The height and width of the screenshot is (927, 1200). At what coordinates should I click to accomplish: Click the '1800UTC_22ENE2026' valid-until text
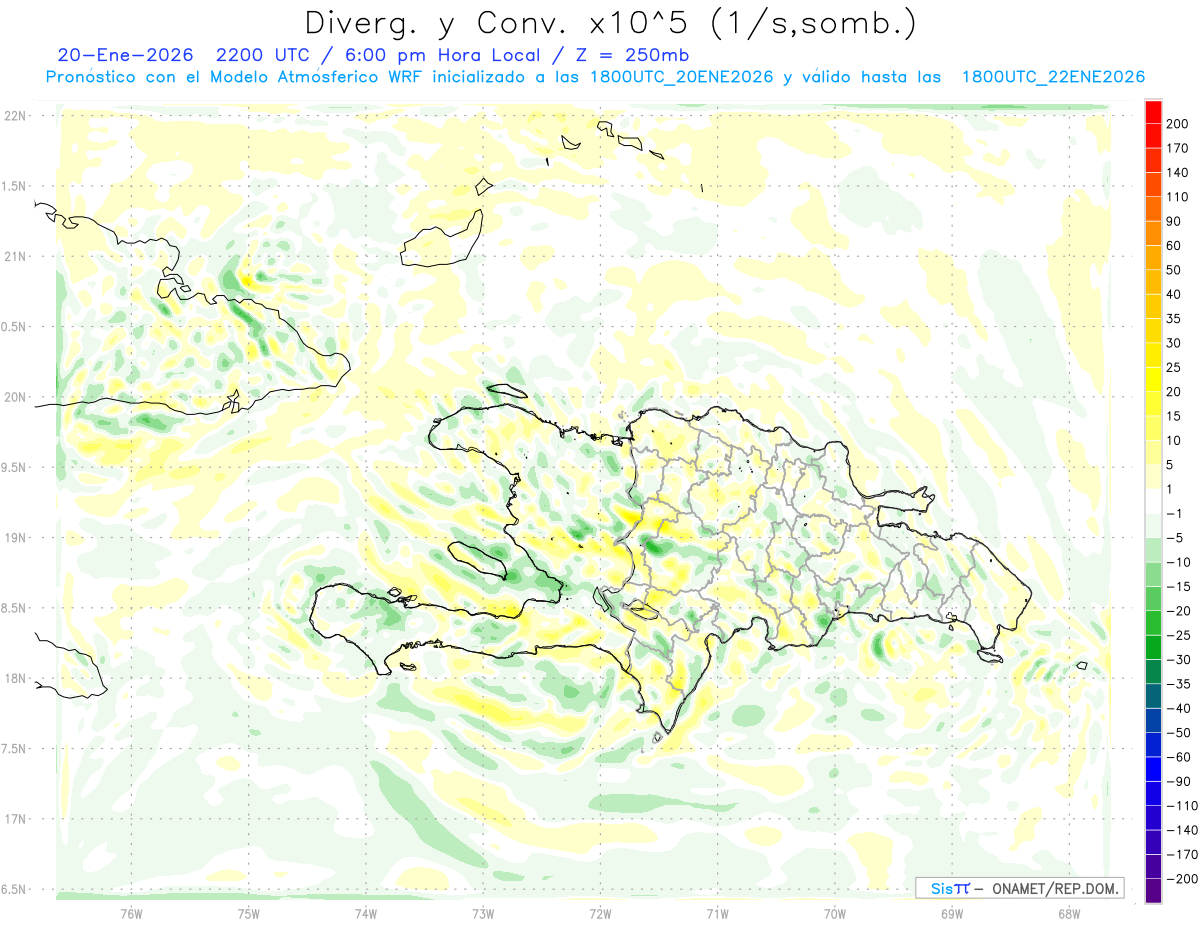1052,77
